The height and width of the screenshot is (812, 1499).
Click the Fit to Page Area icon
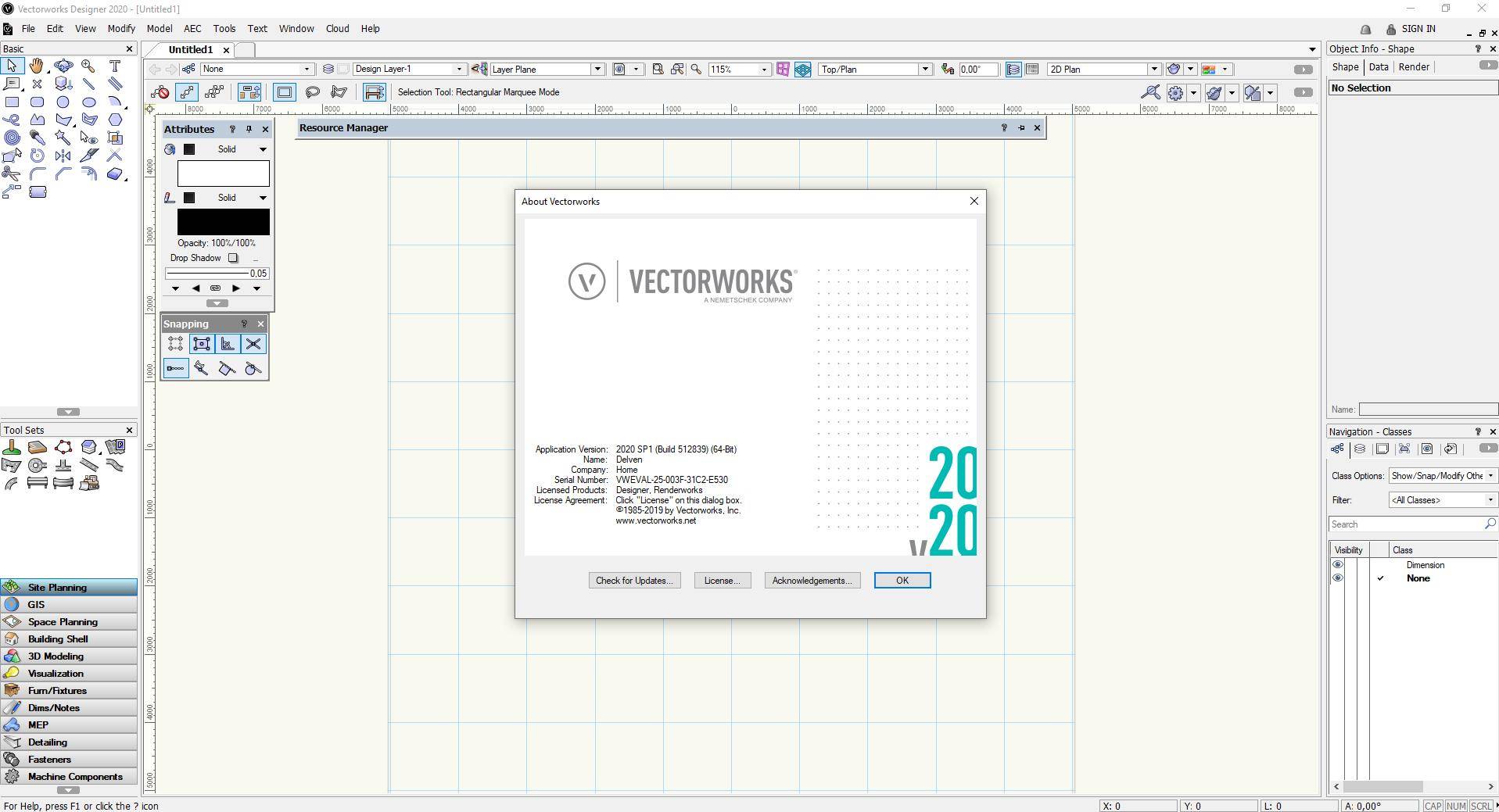[658, 69]
